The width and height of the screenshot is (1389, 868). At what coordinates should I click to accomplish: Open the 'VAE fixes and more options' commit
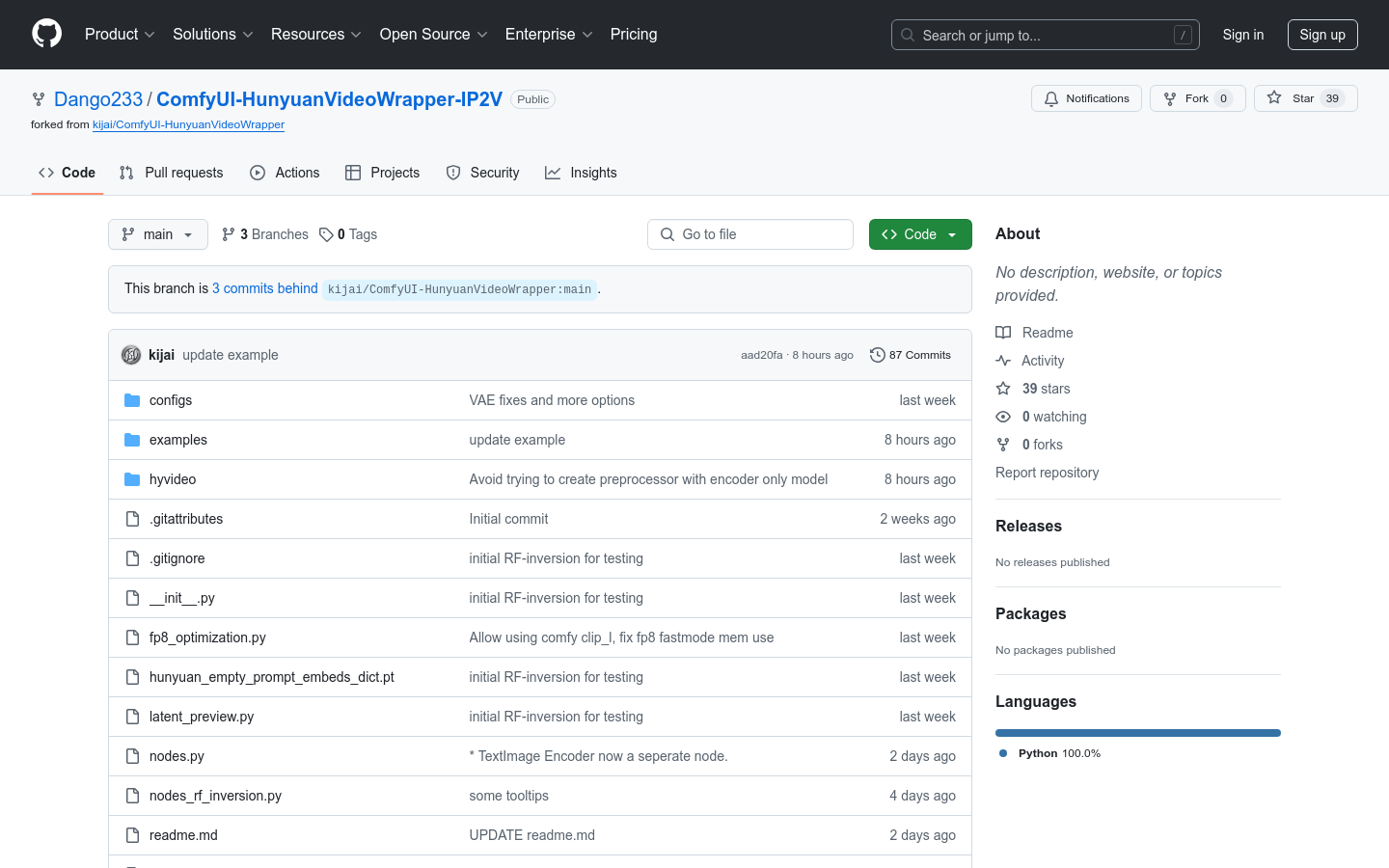click(x=552, y=400)
